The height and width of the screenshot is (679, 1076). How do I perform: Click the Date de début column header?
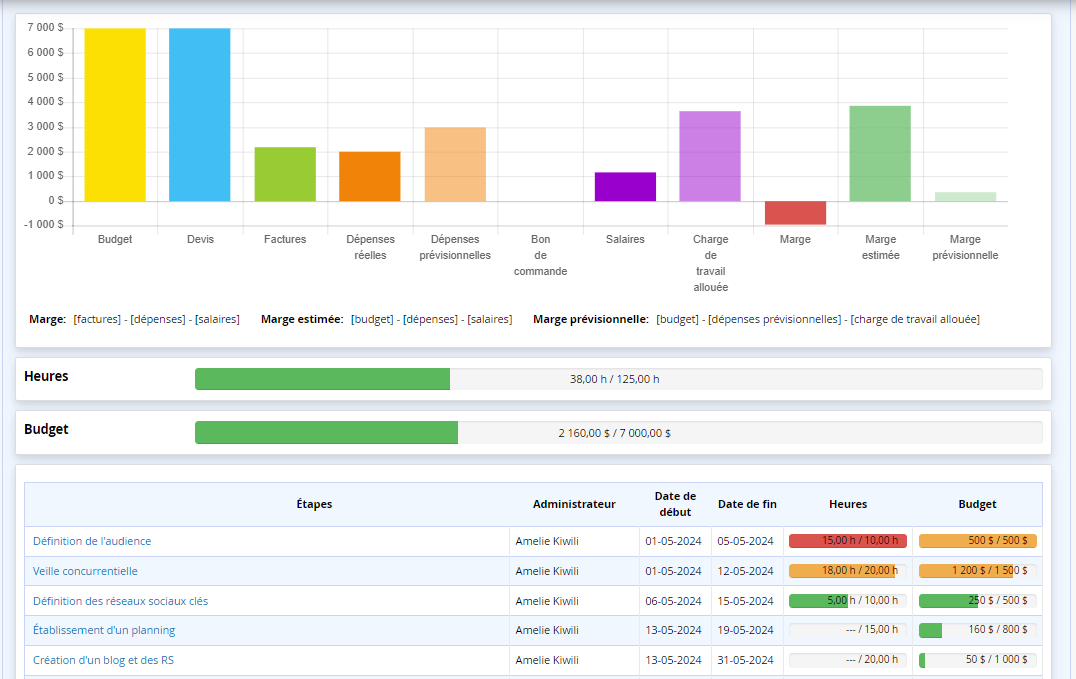coord(675,504)
